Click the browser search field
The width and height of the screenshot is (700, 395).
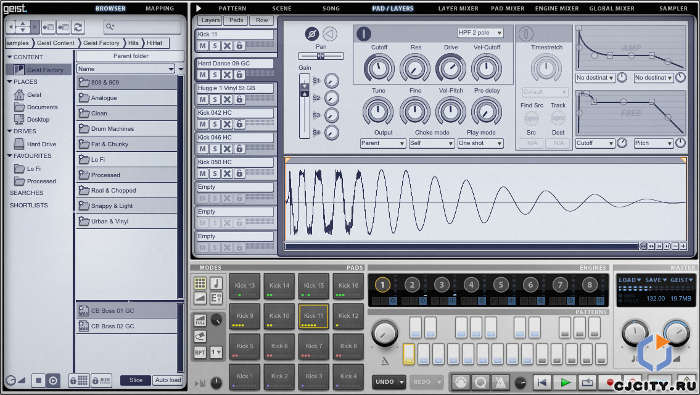click(x=142, y=27)
